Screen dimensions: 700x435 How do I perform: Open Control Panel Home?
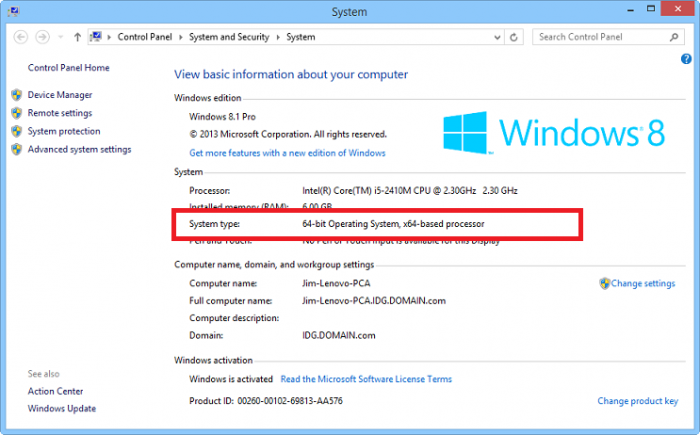point(68,68)
